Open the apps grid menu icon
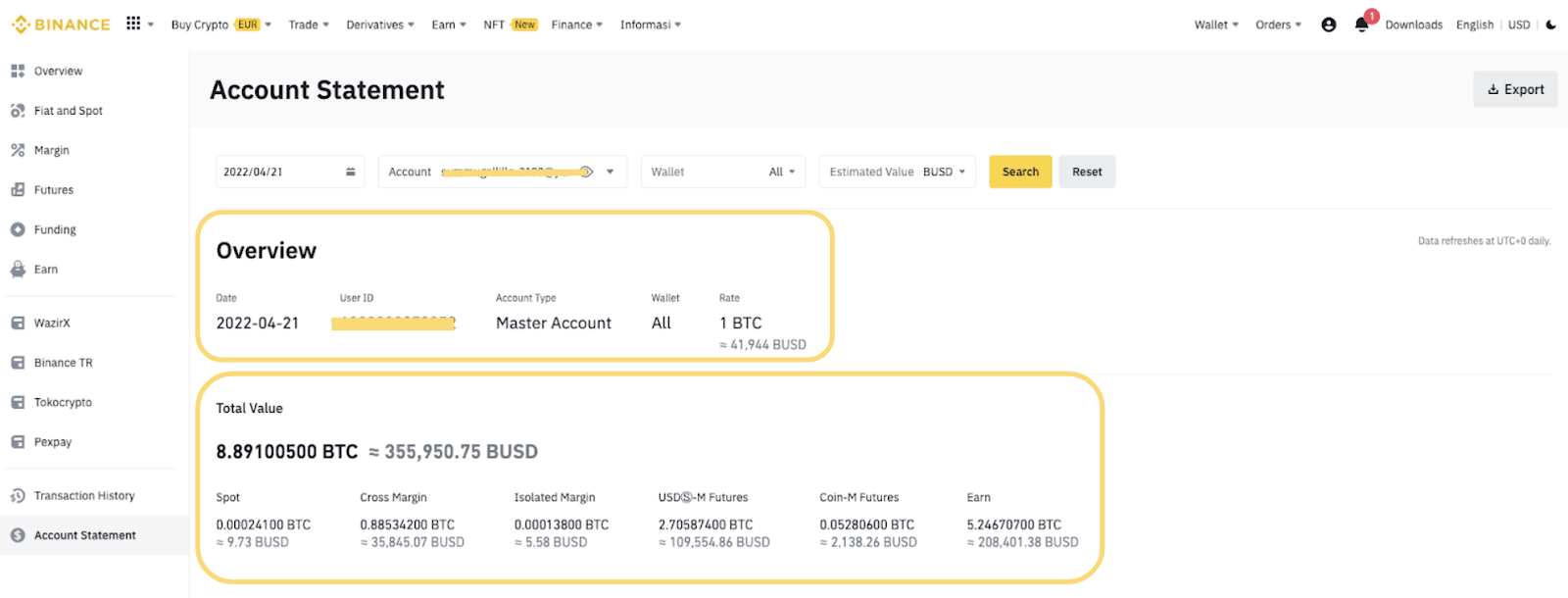Screen dimensions: 1568x598 (133, 24)
